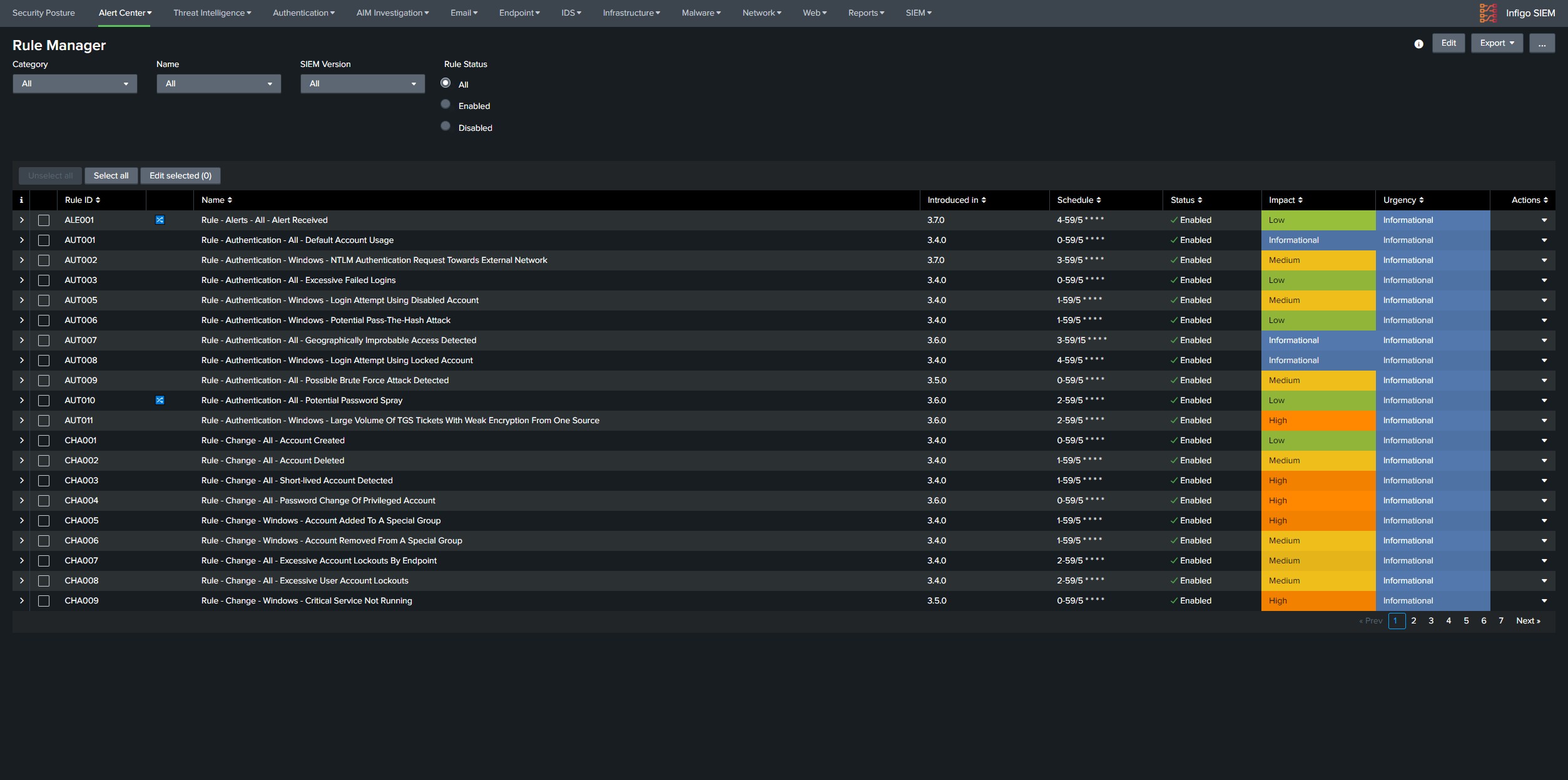This screenshot has height=780, width=1568.
Task: Click the yellow Medium impact cell for AUT002
Action: (1318, 260)
